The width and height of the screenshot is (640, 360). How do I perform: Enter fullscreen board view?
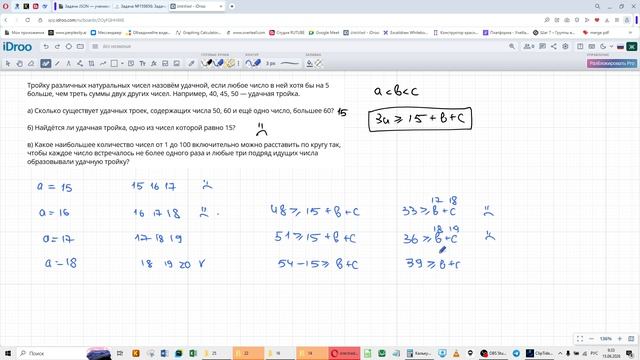[x=580, y=339]
